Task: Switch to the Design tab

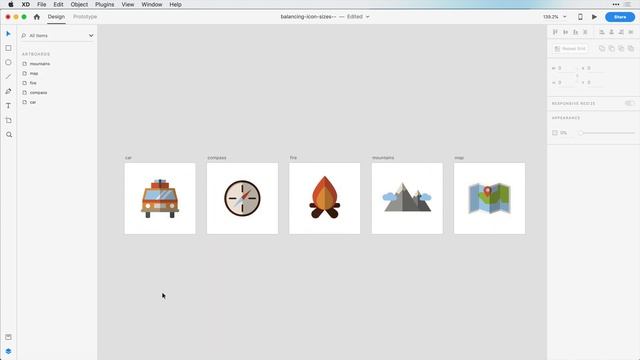Action: 56,17
